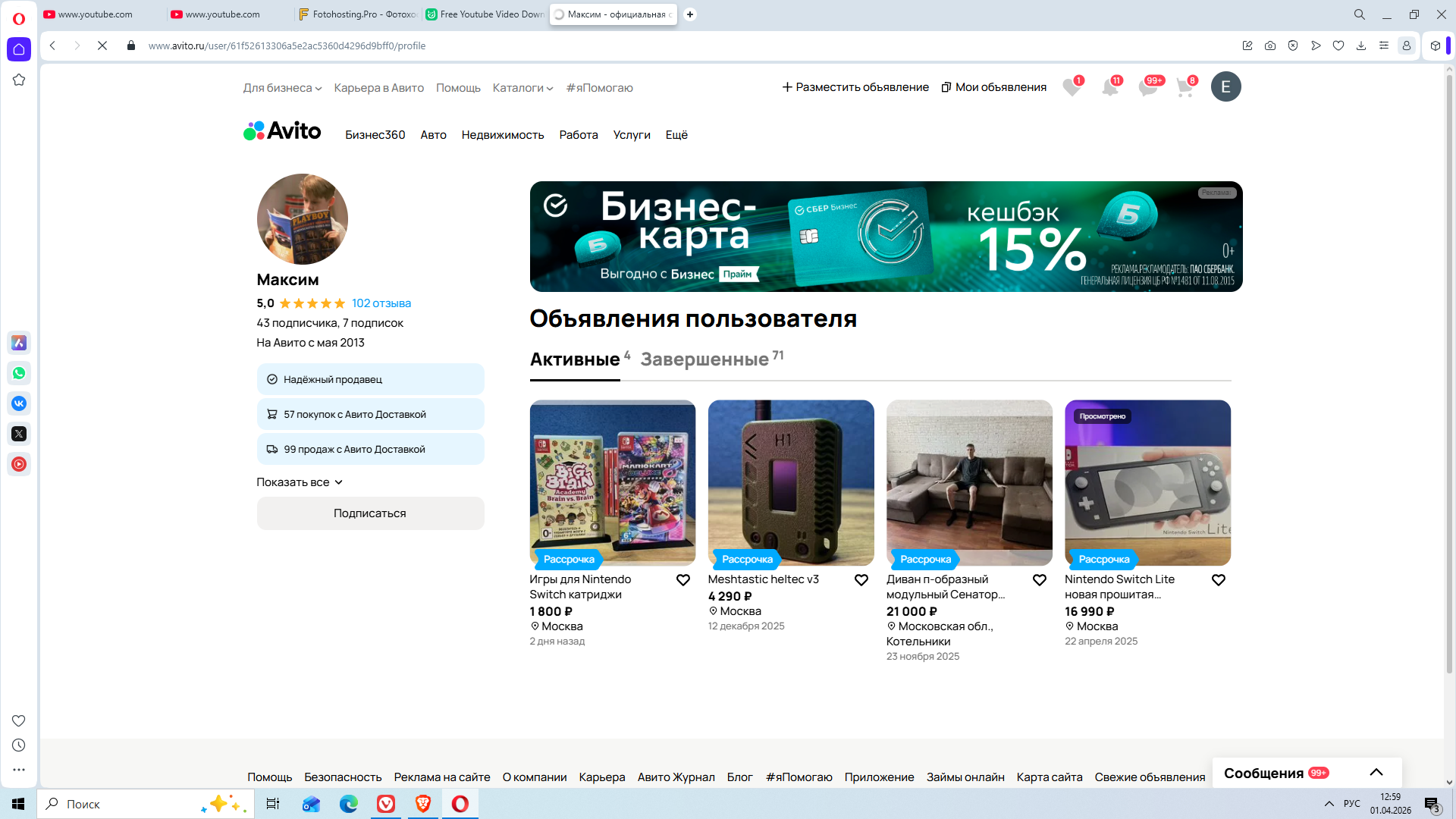
Task: Favorite the Meshtastic heltec v3 listing
Action: [x=861, y=580]
